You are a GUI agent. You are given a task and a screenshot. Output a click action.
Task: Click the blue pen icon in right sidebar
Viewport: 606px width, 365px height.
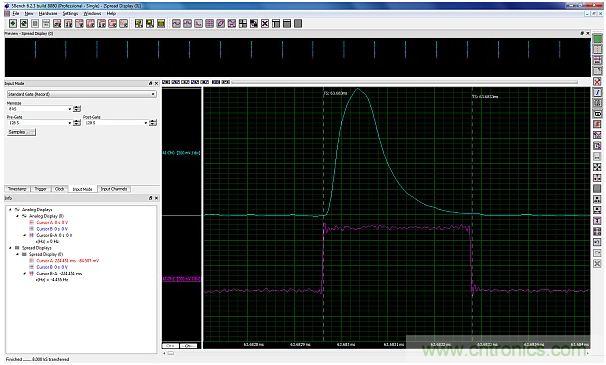pos(597,92)
